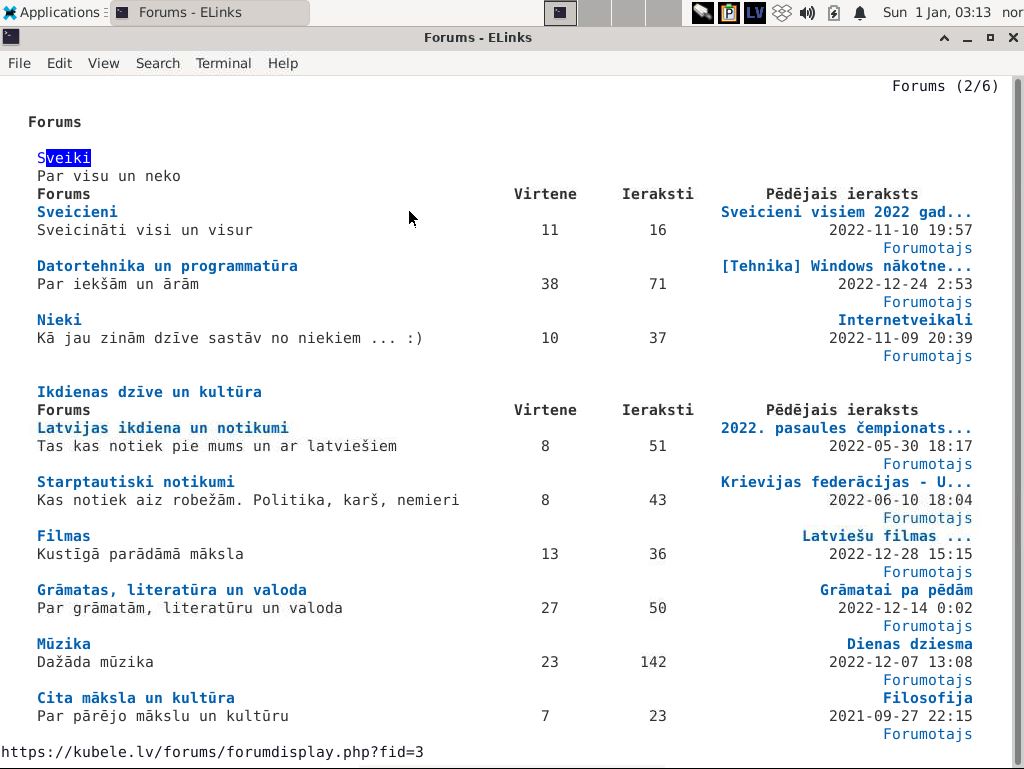Viewport: 1024px width, 769px height.
Task: Open the Applications menu in the panel
Action: tap(52, 13)
